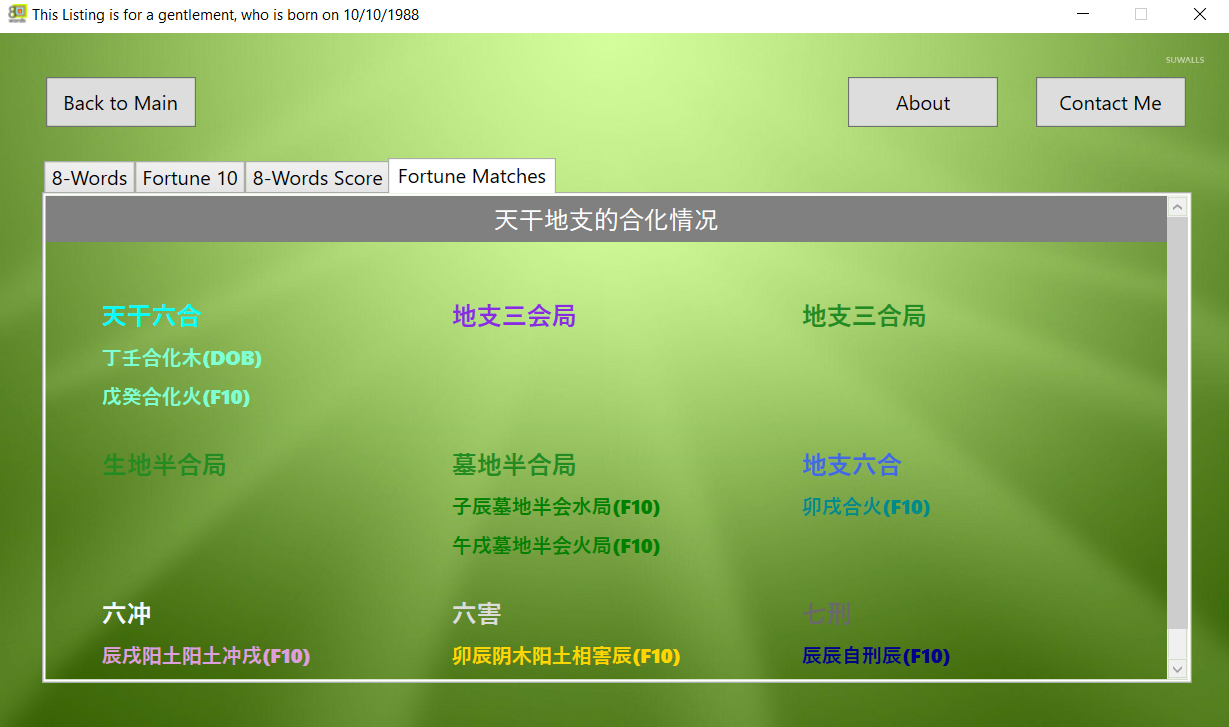Click the scrollbar down arrow
The width and height of the screenshot is (1229, 727).
[1177, 668]
